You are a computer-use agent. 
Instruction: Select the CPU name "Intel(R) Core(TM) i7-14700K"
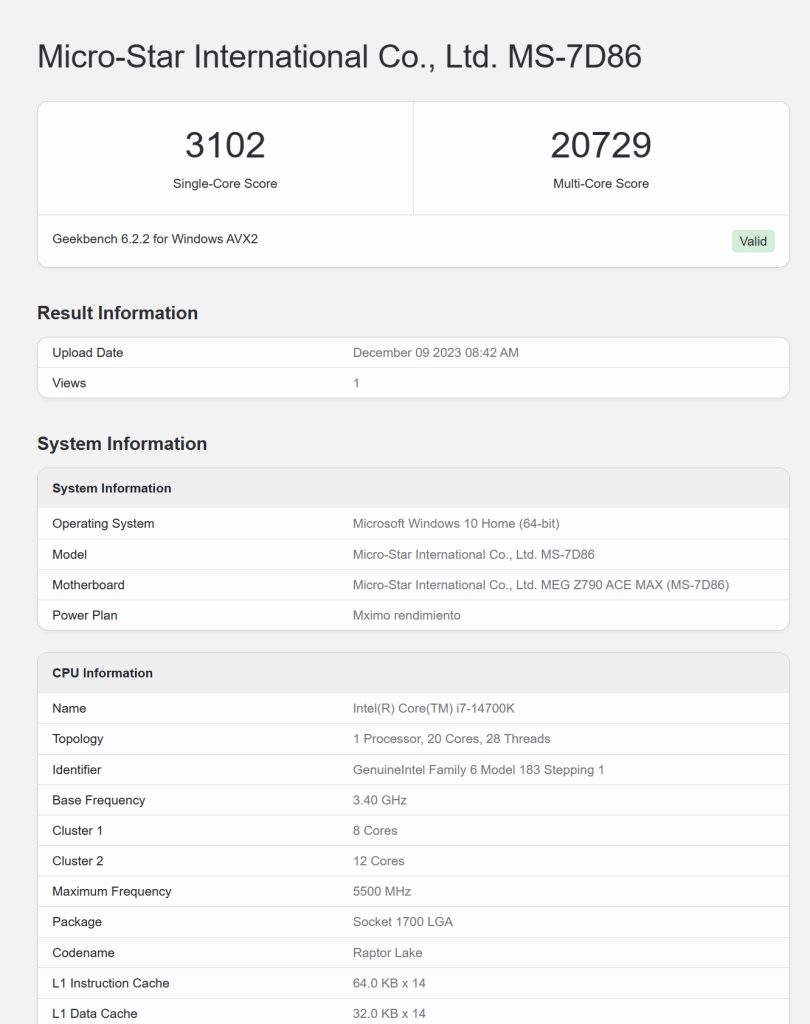434,709
